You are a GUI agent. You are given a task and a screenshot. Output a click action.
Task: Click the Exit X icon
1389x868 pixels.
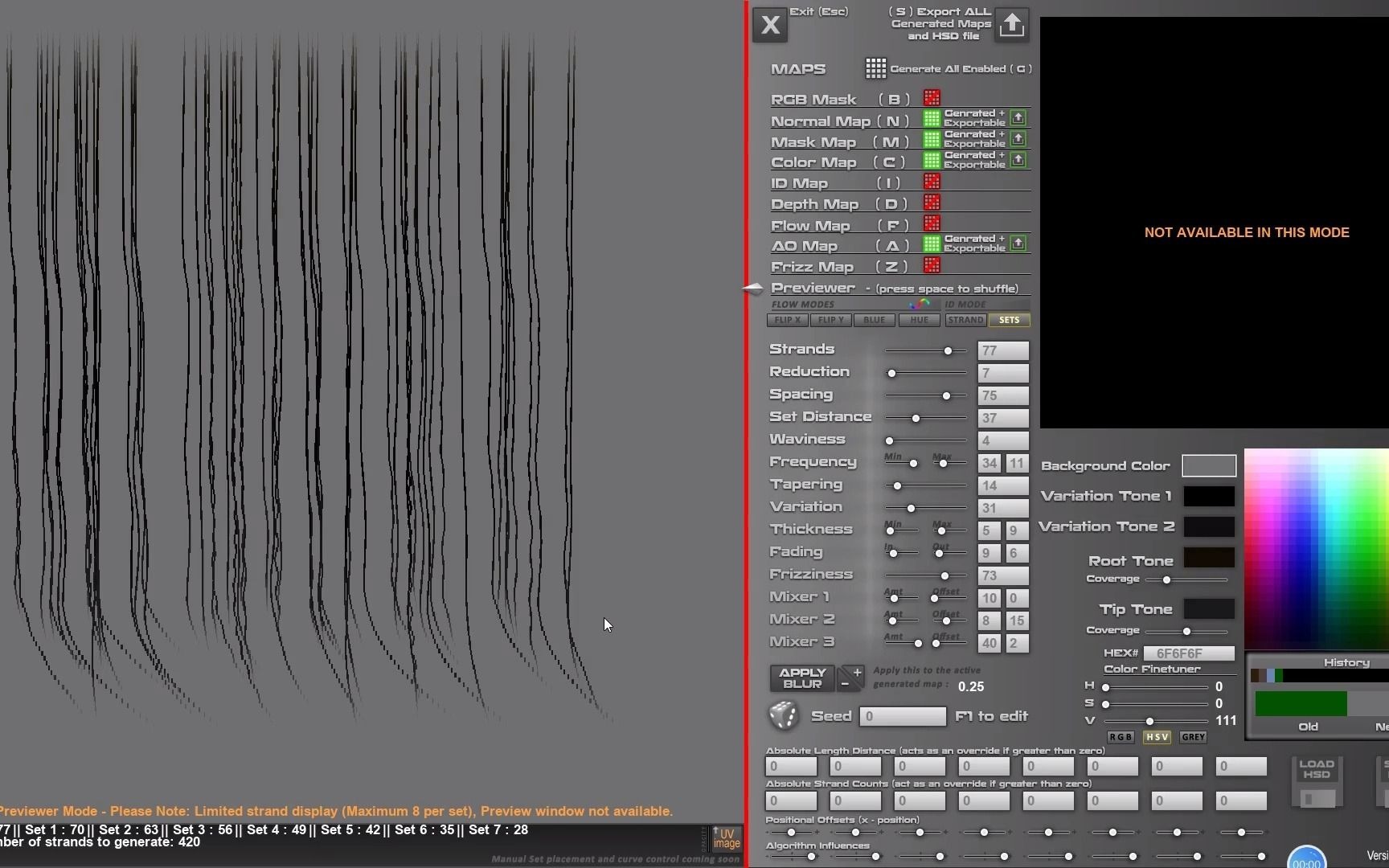770,25
